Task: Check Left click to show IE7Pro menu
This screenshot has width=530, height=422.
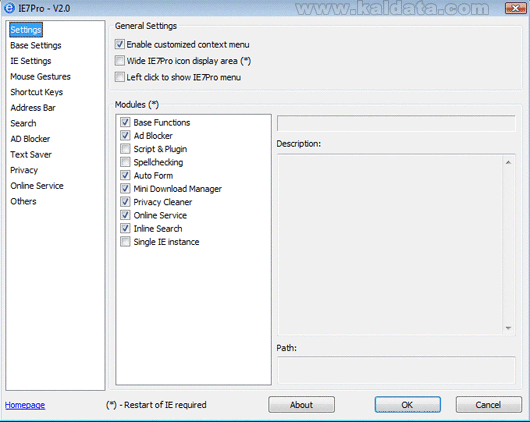Action: coord(119,77)
